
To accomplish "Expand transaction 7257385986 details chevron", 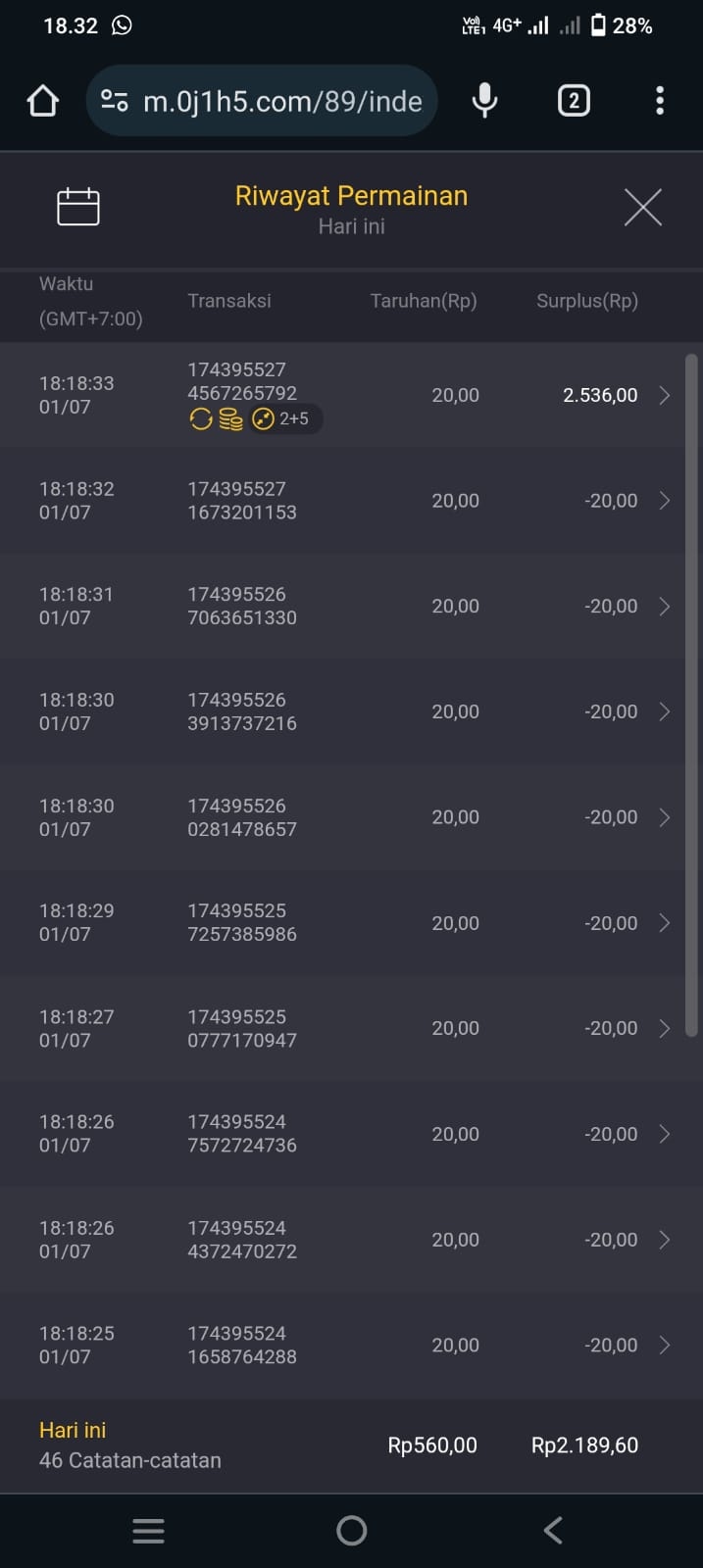I will (x=664, y=923).
